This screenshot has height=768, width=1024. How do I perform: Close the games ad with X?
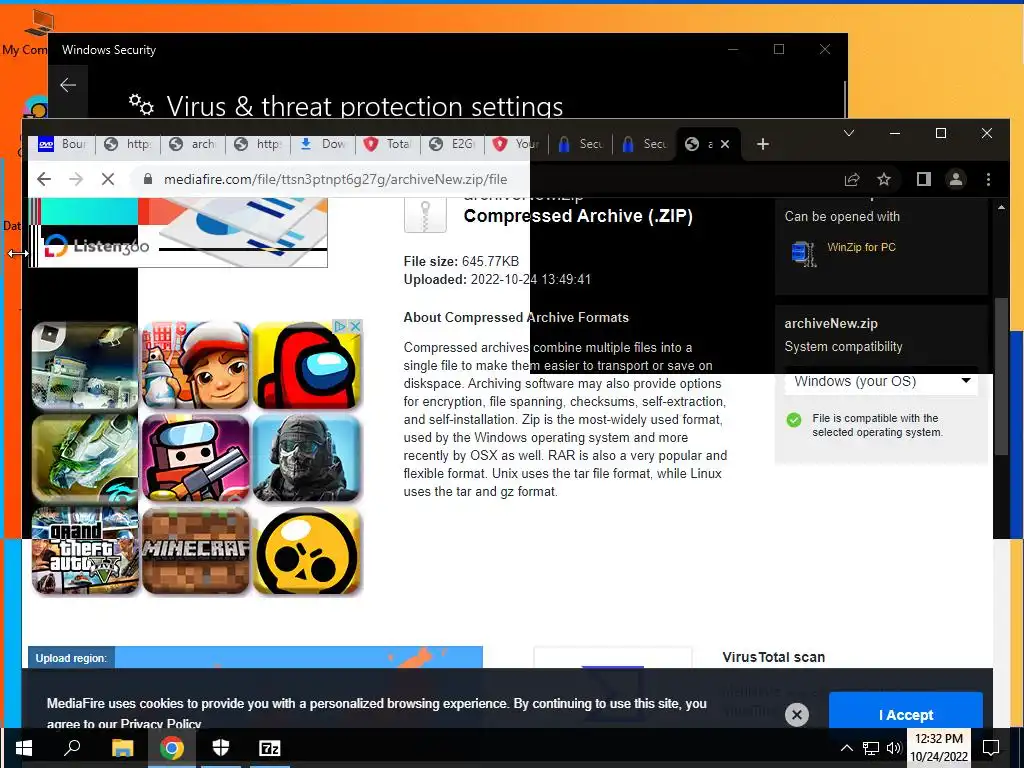click(355, 325)
